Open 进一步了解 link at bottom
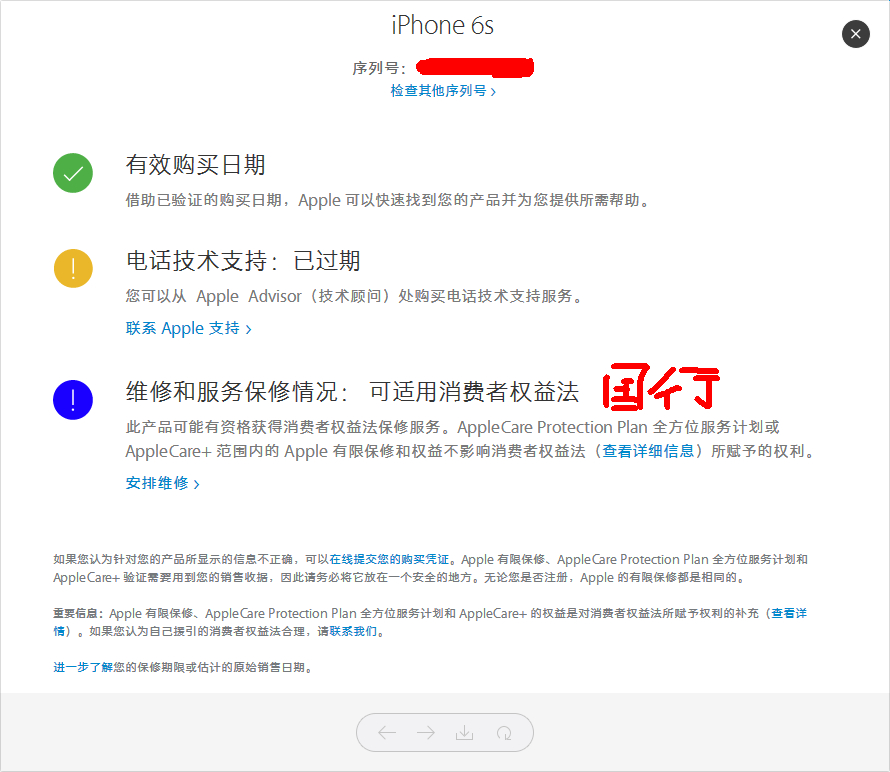Screen dimensions: 890x772 83,667
